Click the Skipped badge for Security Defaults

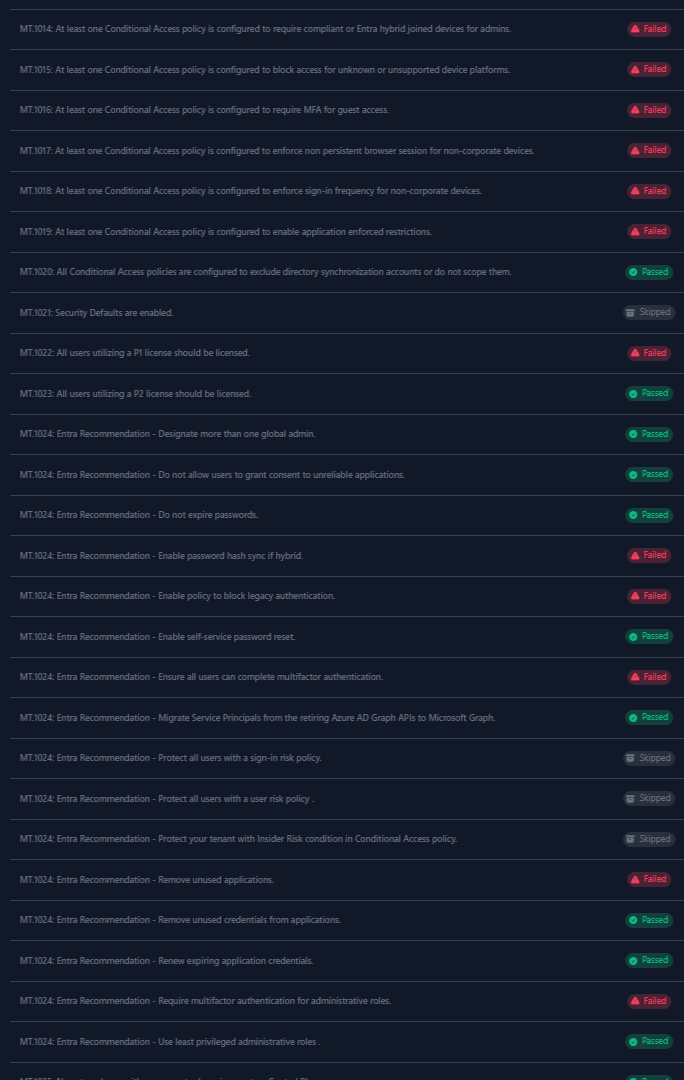[x=649, y=313]
